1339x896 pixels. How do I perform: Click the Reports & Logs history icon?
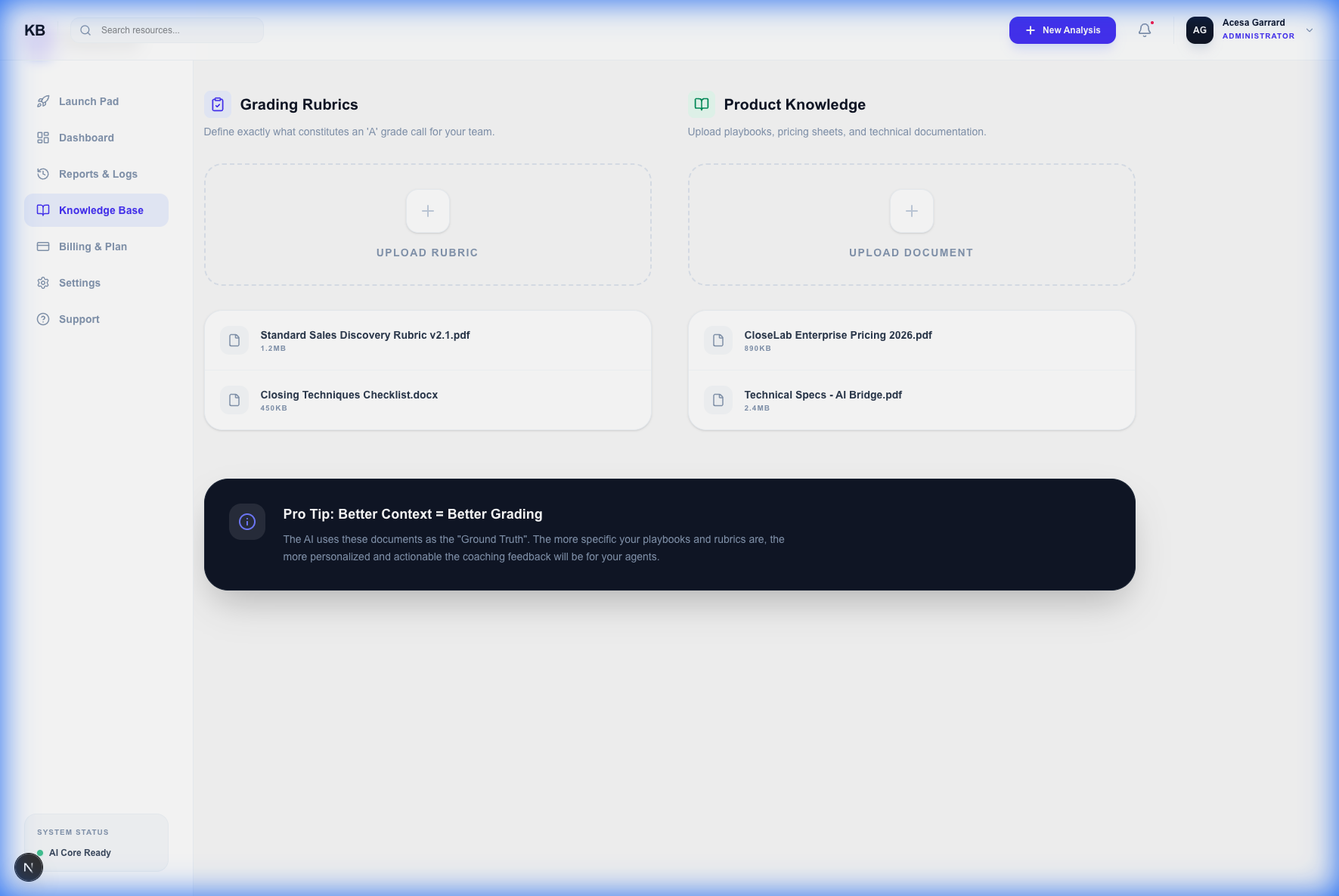click(x=43, y=174)
